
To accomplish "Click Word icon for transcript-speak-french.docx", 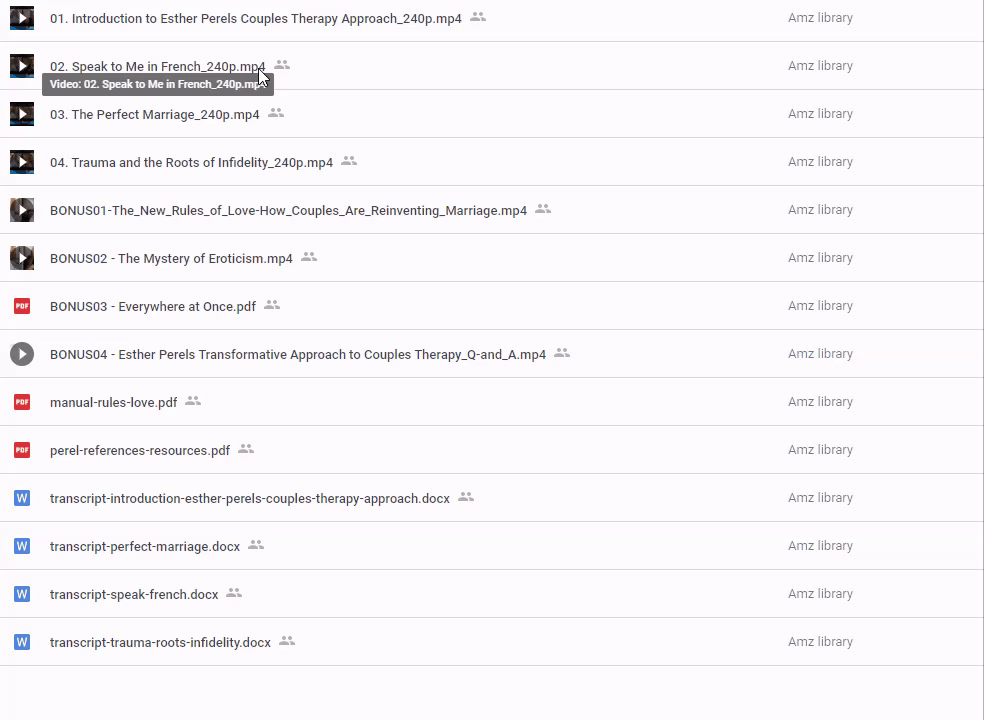I will [22, 594].
